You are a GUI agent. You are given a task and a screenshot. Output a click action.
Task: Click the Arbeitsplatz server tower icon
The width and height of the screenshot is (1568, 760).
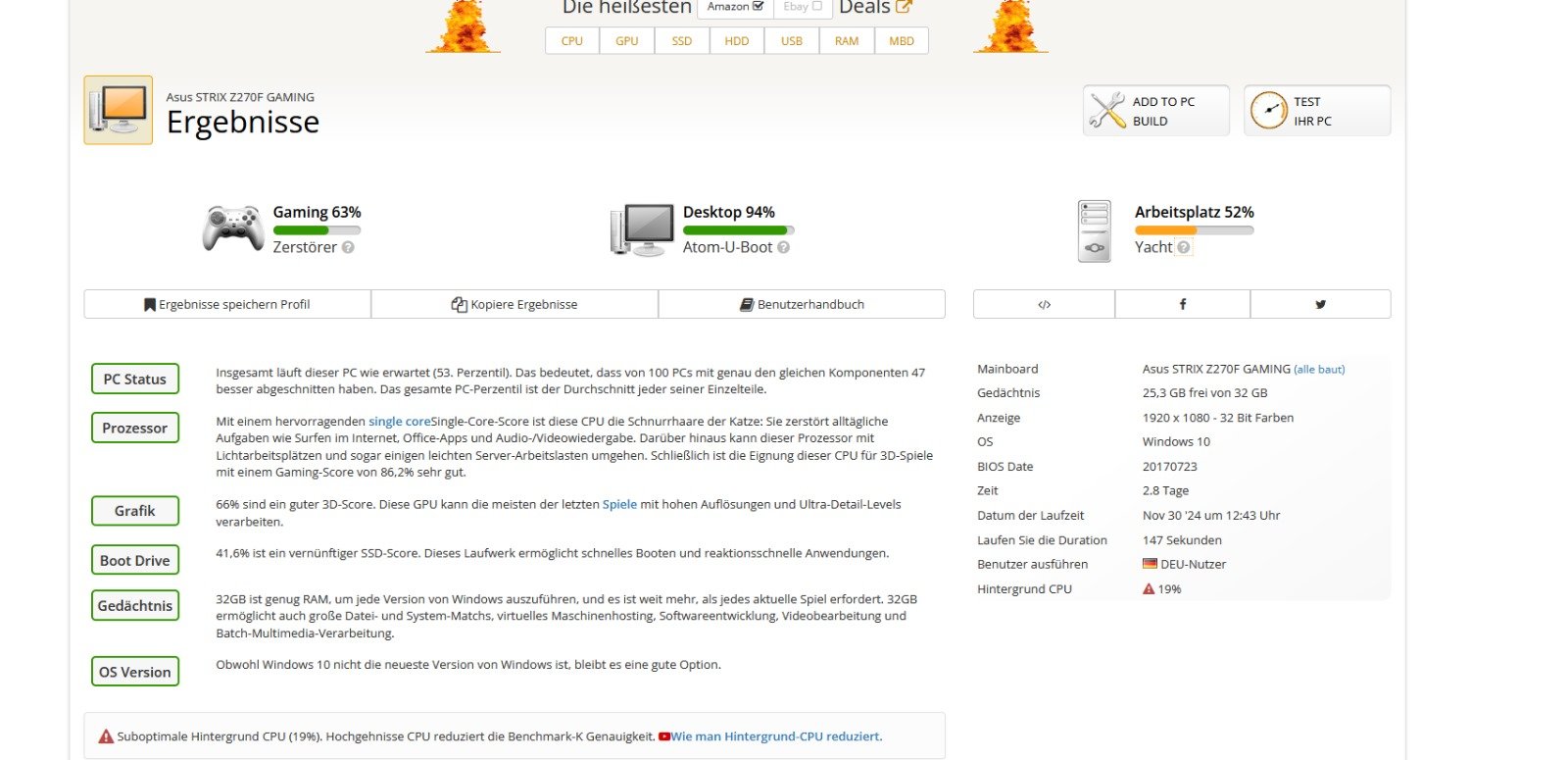pyautogui.click(x=1094, y=230)
